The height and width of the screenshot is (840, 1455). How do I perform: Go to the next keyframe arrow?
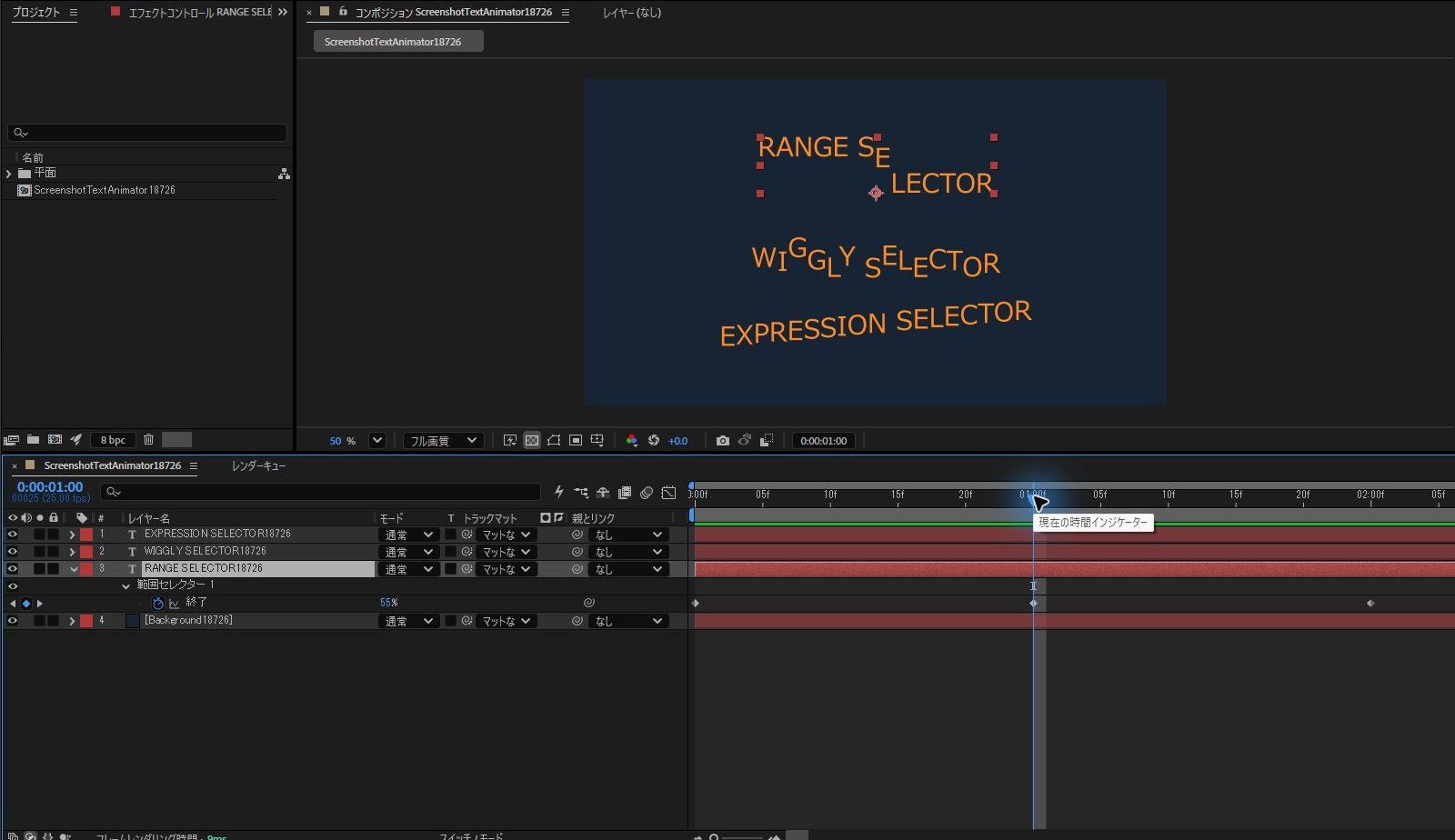[39, 604]
